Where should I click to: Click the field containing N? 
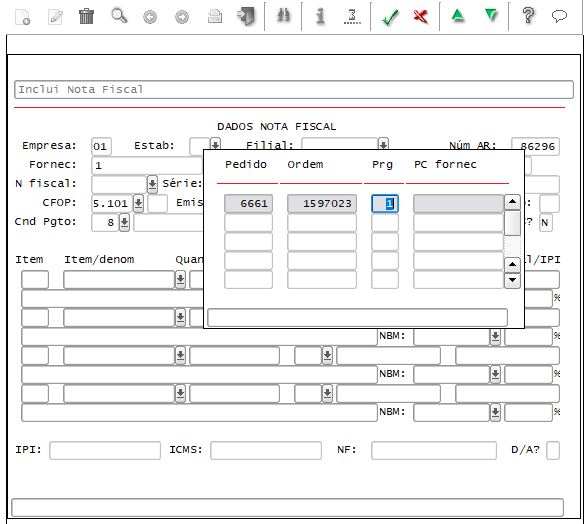[546, 222]
